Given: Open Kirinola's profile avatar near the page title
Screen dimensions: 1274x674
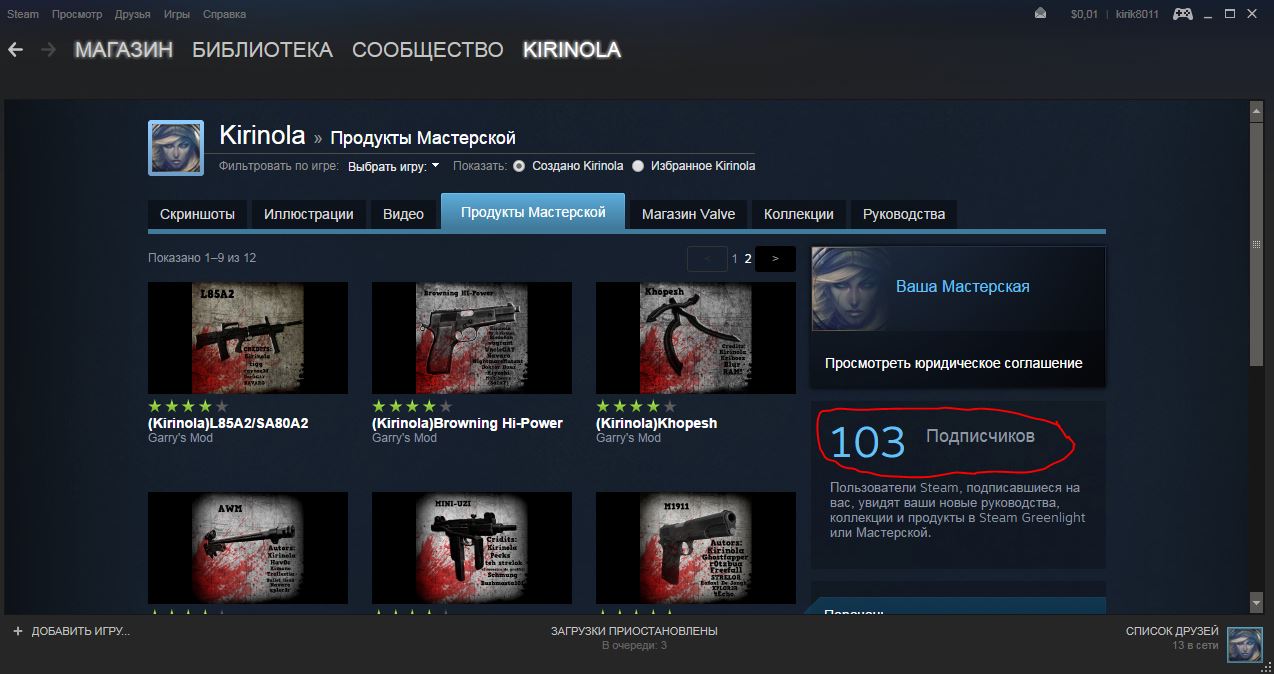Looking at the screenshot, I should pyautogui.click(x=176, y=148).
